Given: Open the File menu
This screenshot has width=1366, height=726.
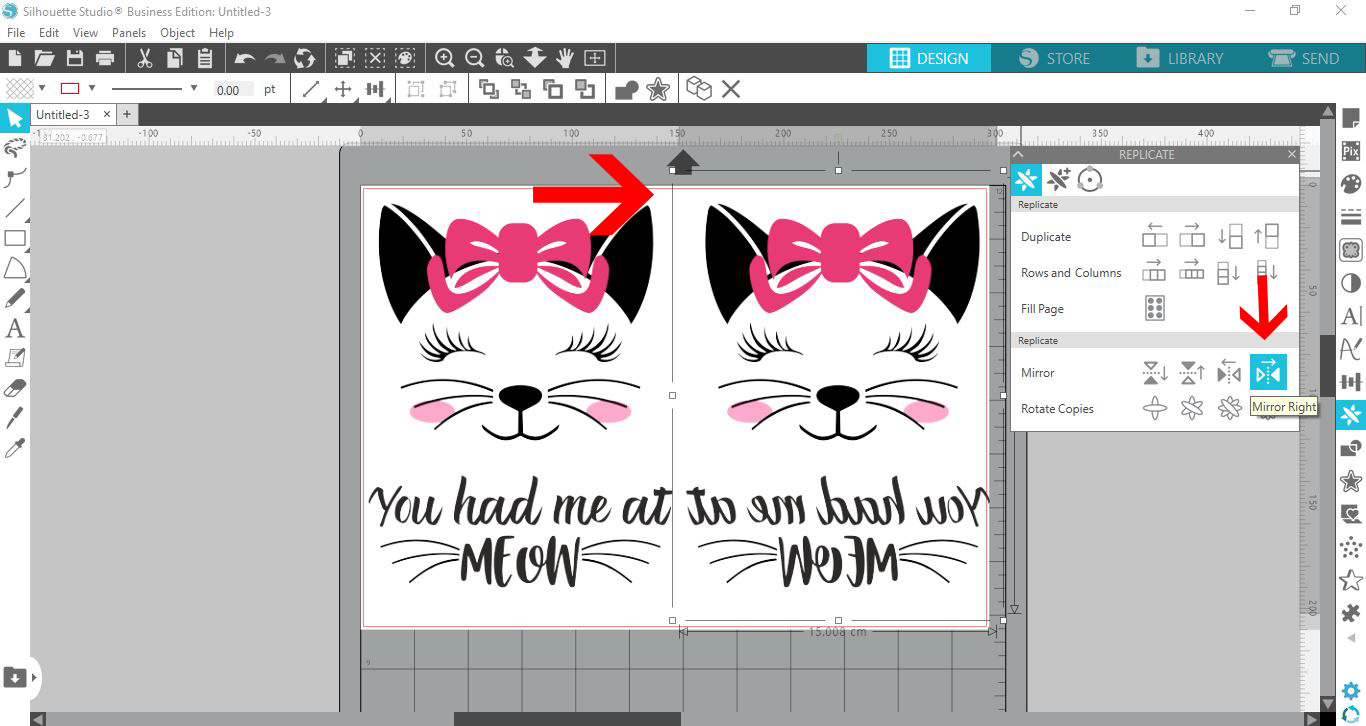Looking at the screenshot, I should (15, 33).
